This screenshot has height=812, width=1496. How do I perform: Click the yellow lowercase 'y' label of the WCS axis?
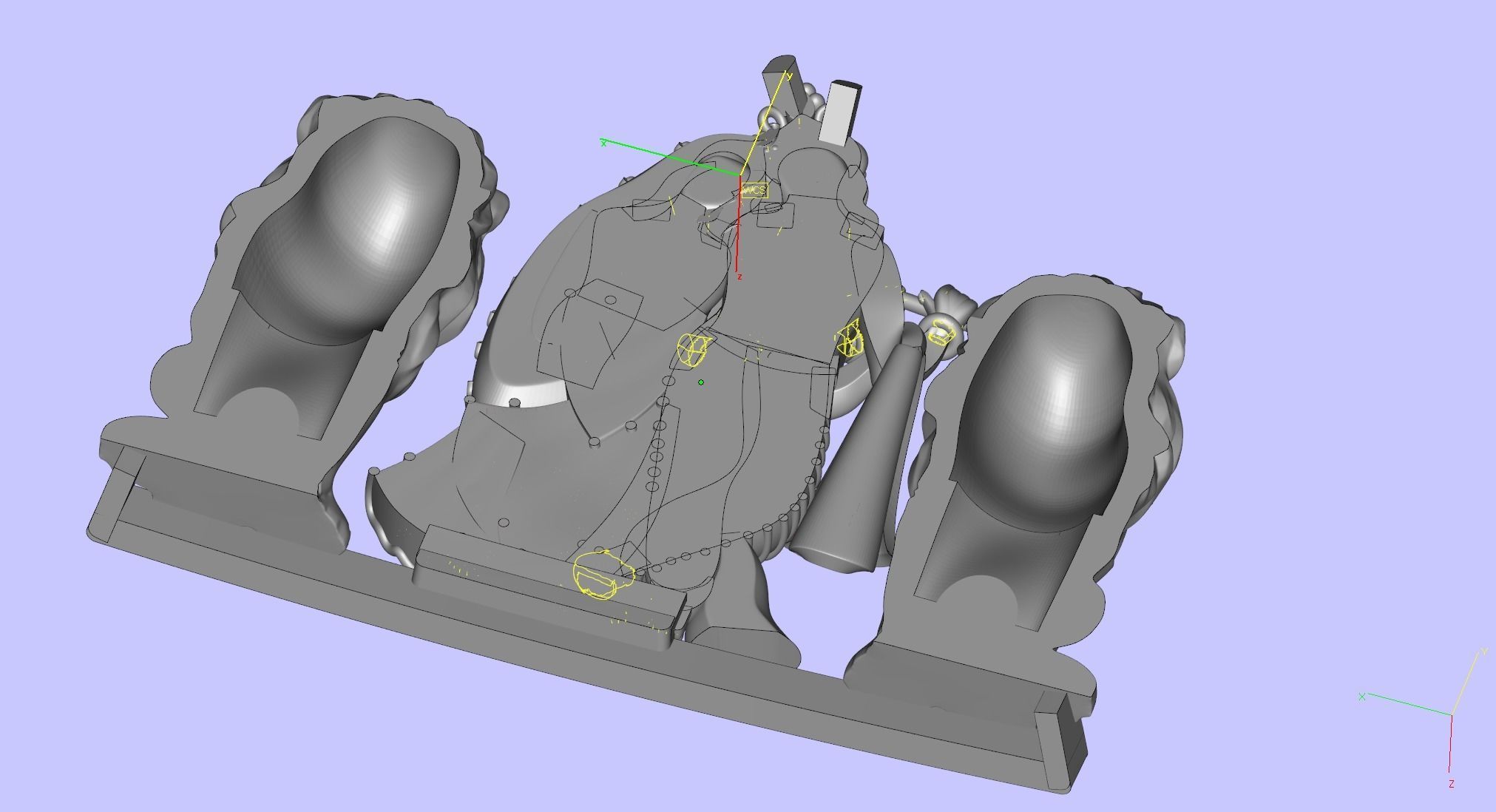(x=790, y=76)
